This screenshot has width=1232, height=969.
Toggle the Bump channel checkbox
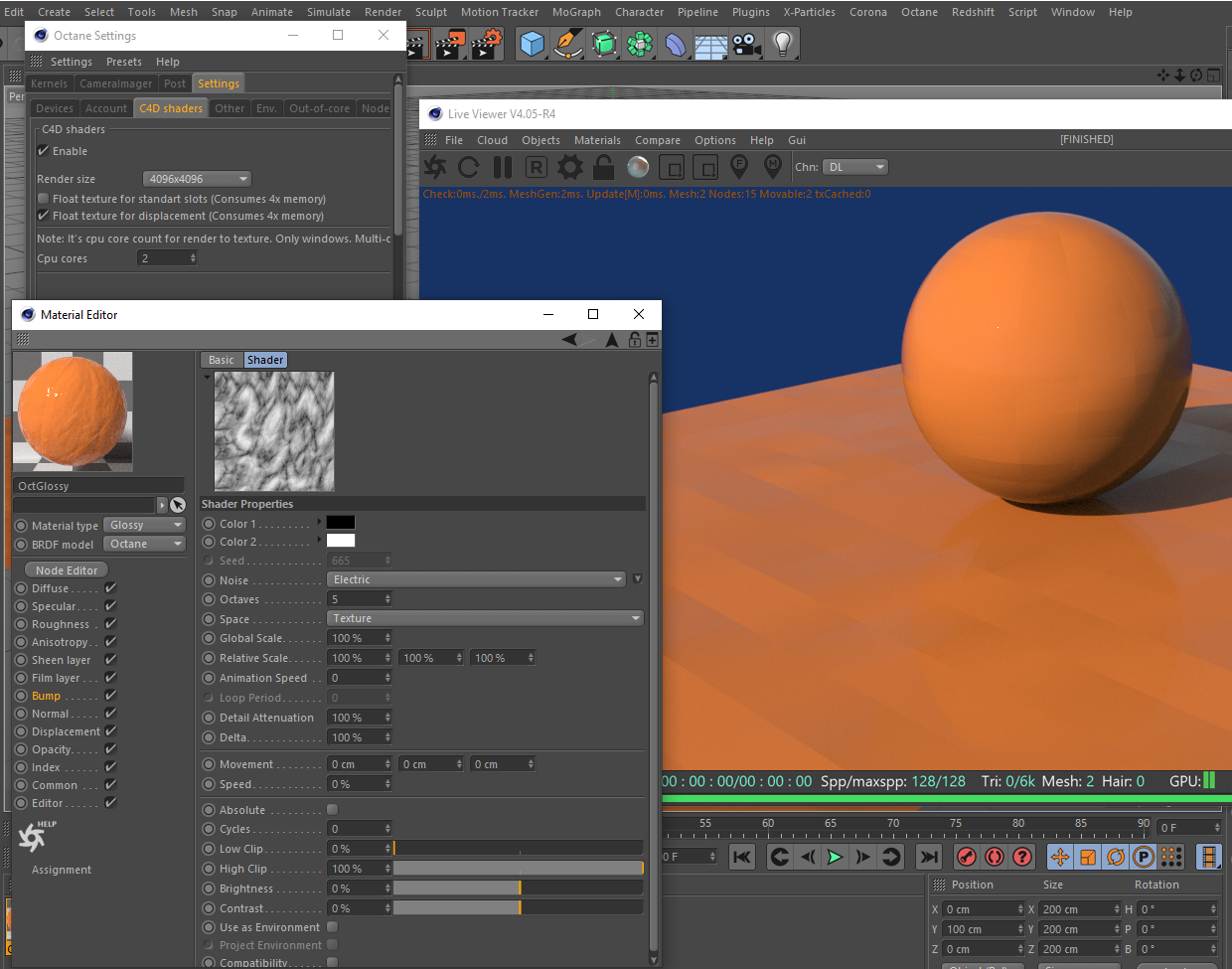tap(110, 696)
